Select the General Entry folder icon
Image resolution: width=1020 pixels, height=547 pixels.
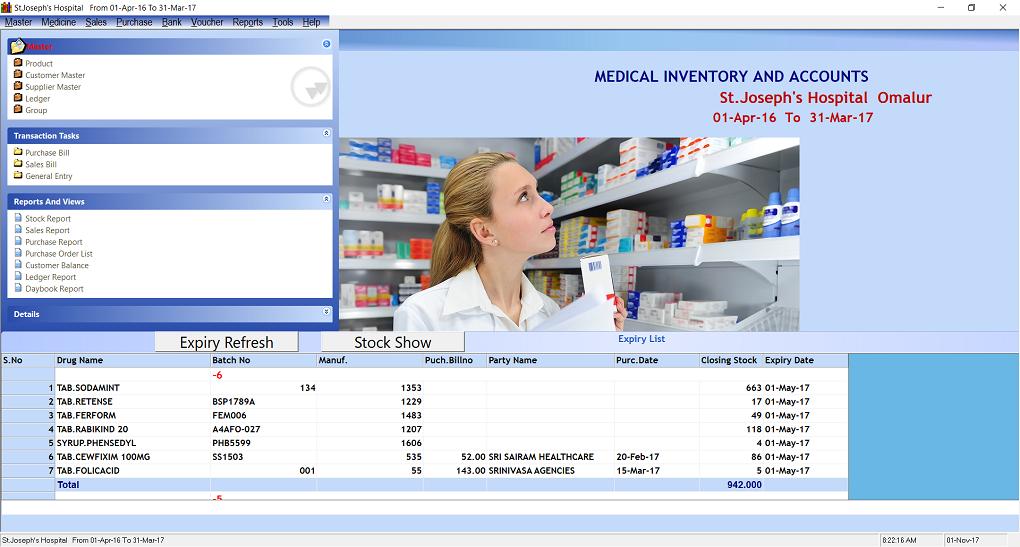click(18, 176)
